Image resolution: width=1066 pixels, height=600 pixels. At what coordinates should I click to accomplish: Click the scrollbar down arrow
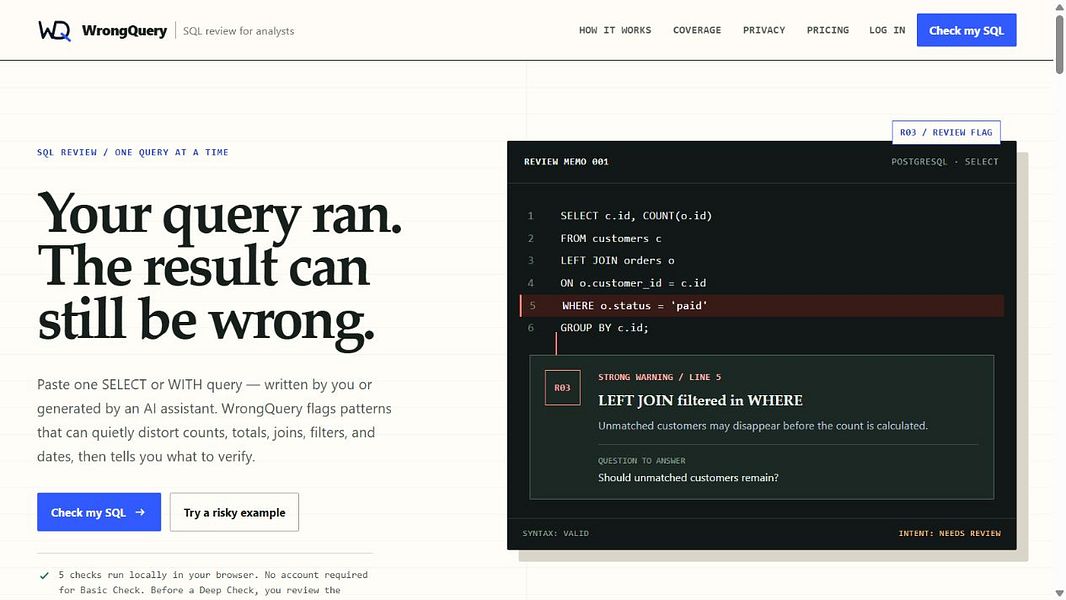coord(1059,593)
